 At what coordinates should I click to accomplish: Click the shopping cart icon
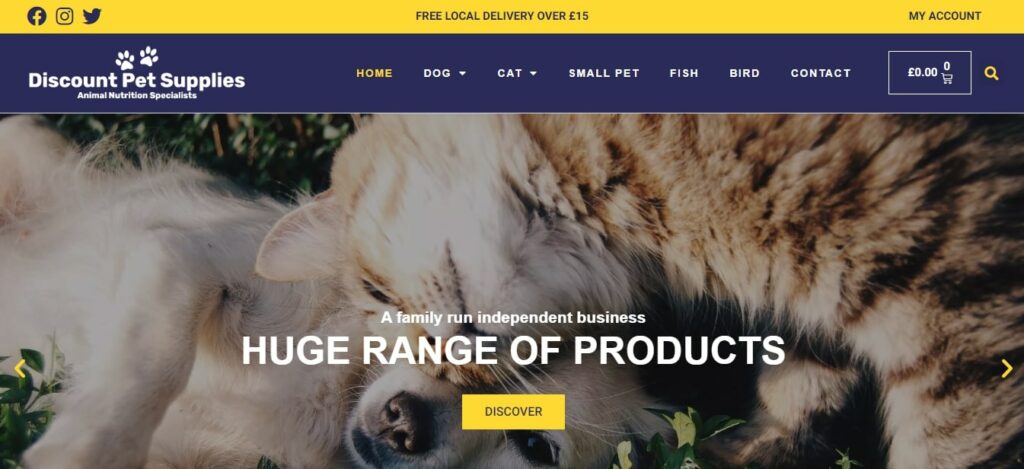tap(947, 78)
